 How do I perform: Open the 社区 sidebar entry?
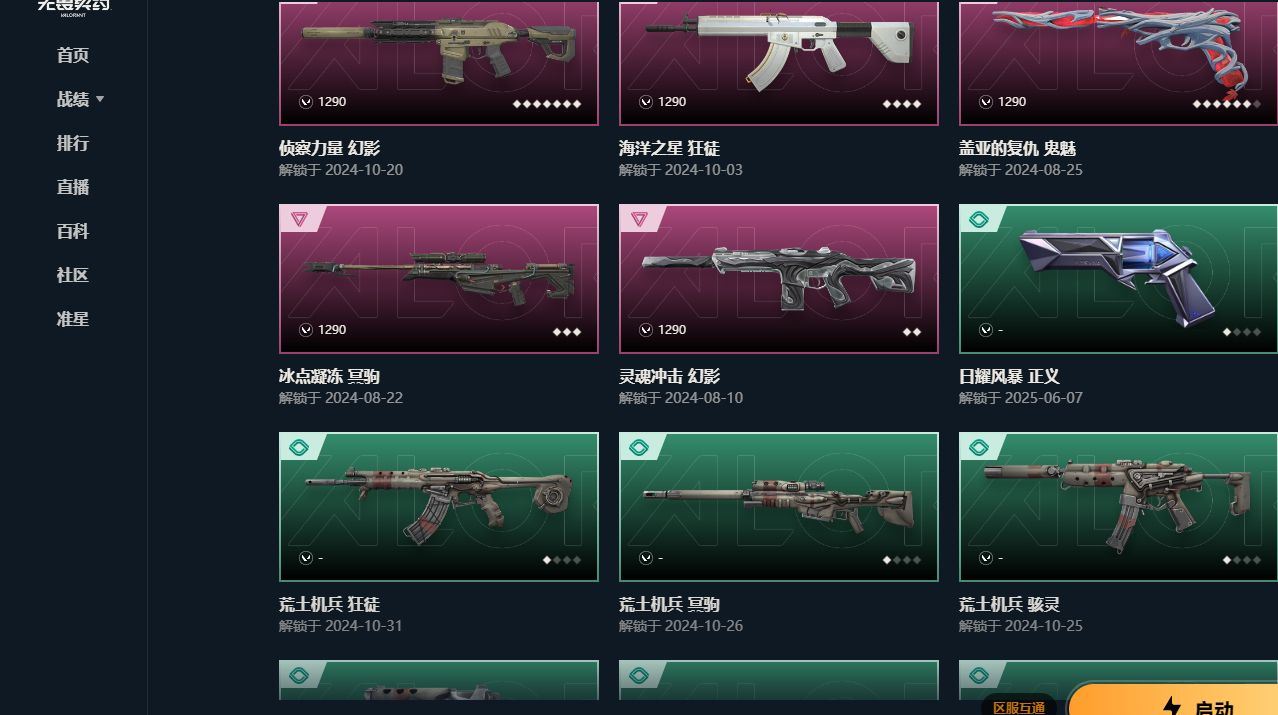click(73, 275)
